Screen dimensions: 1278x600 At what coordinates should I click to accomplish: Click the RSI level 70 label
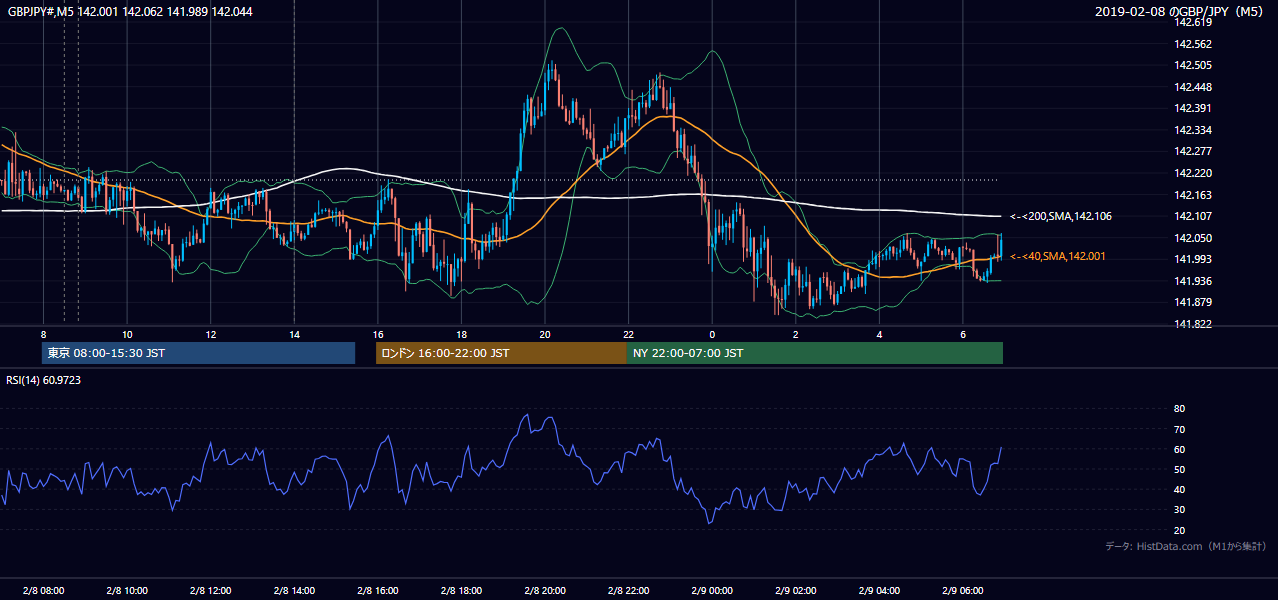(1179, 429)
